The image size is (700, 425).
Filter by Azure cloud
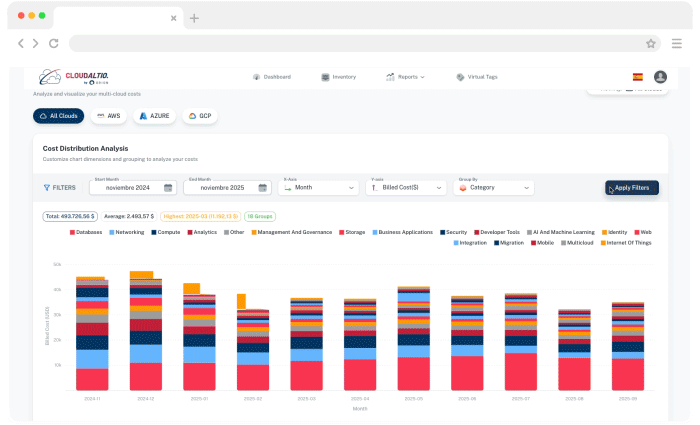[154, 116]
